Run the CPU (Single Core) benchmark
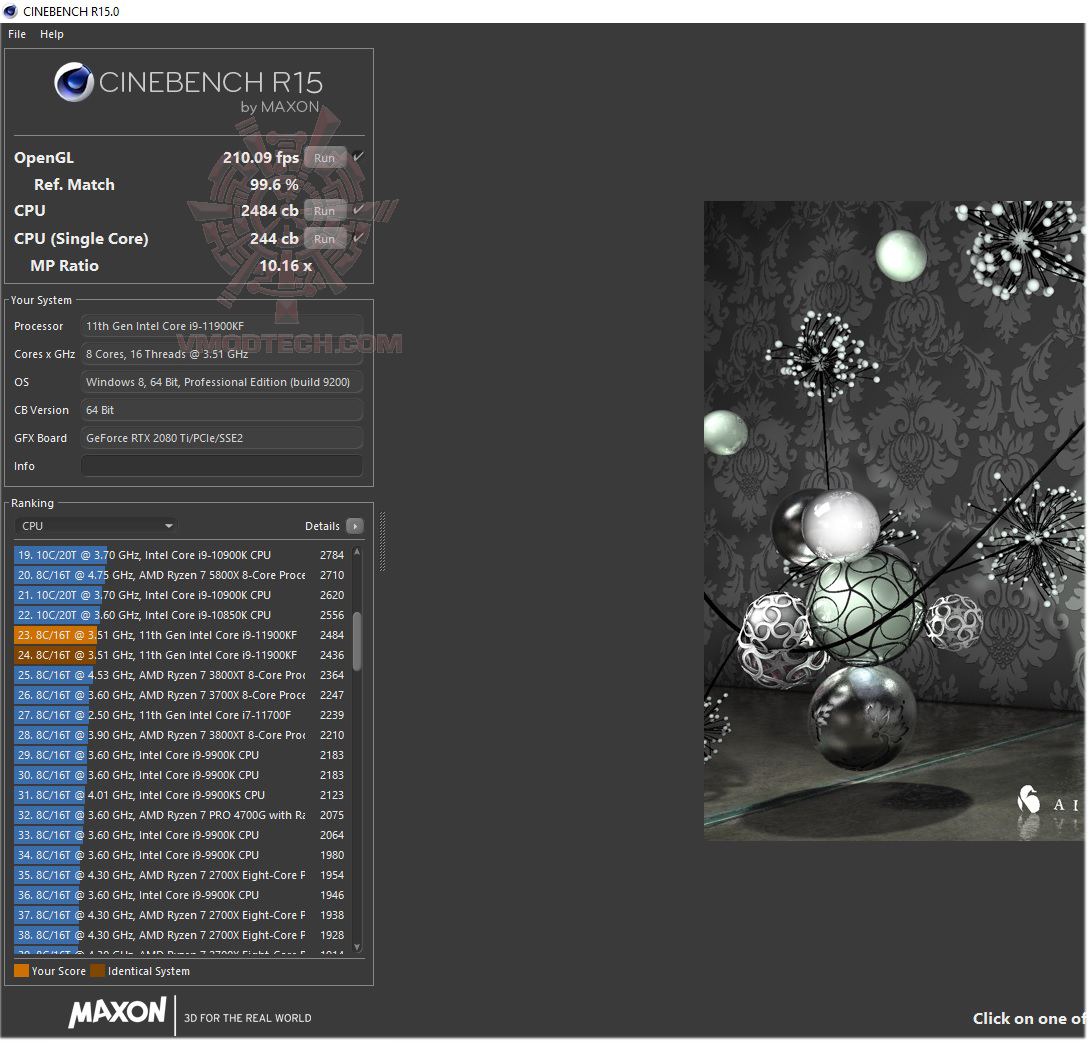Viewport: 1088px width, 1041px height. point(324,238)
